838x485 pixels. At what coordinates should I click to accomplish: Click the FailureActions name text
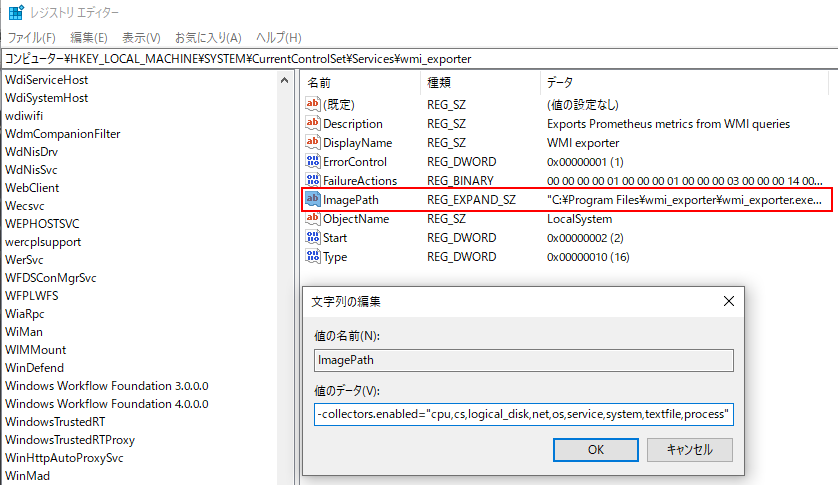click(360, 181)
